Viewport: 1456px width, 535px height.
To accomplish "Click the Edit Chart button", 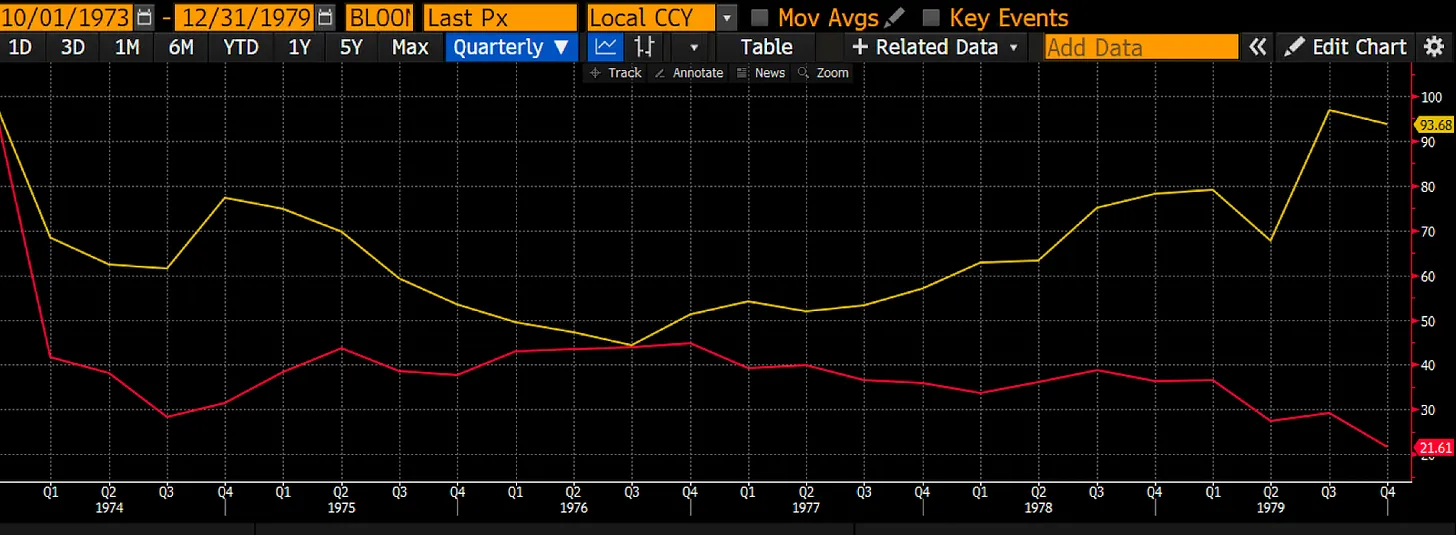I will [1347, 47].
